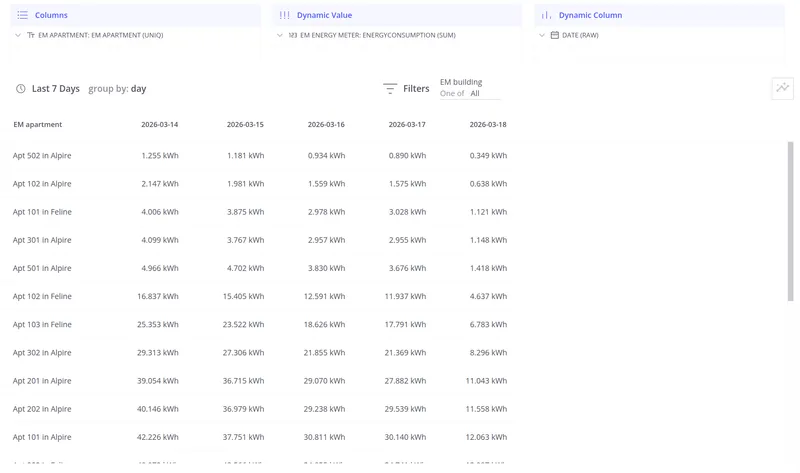This screenshot has height=473, width=800.
Task: Click the clock icon next to Last 7 Days
Action: click(x=20, y=89)
